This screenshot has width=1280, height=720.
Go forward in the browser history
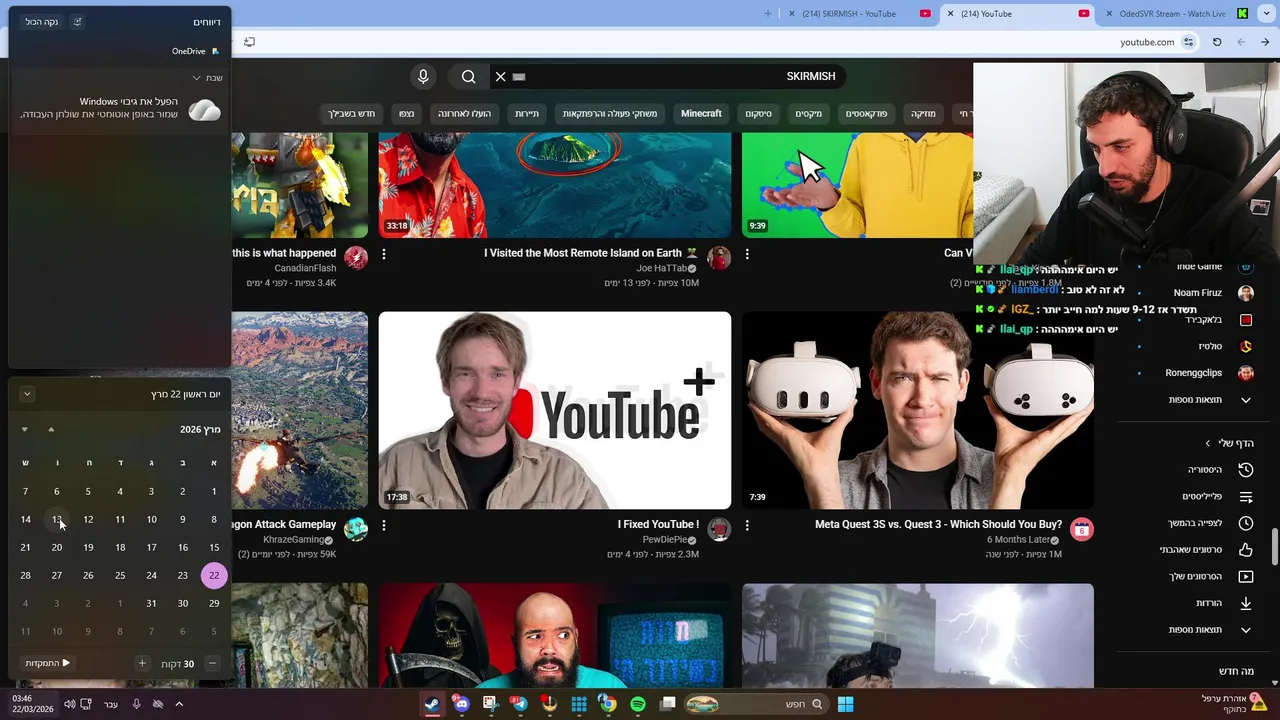pyautogui.click(x=1241, y=42)
